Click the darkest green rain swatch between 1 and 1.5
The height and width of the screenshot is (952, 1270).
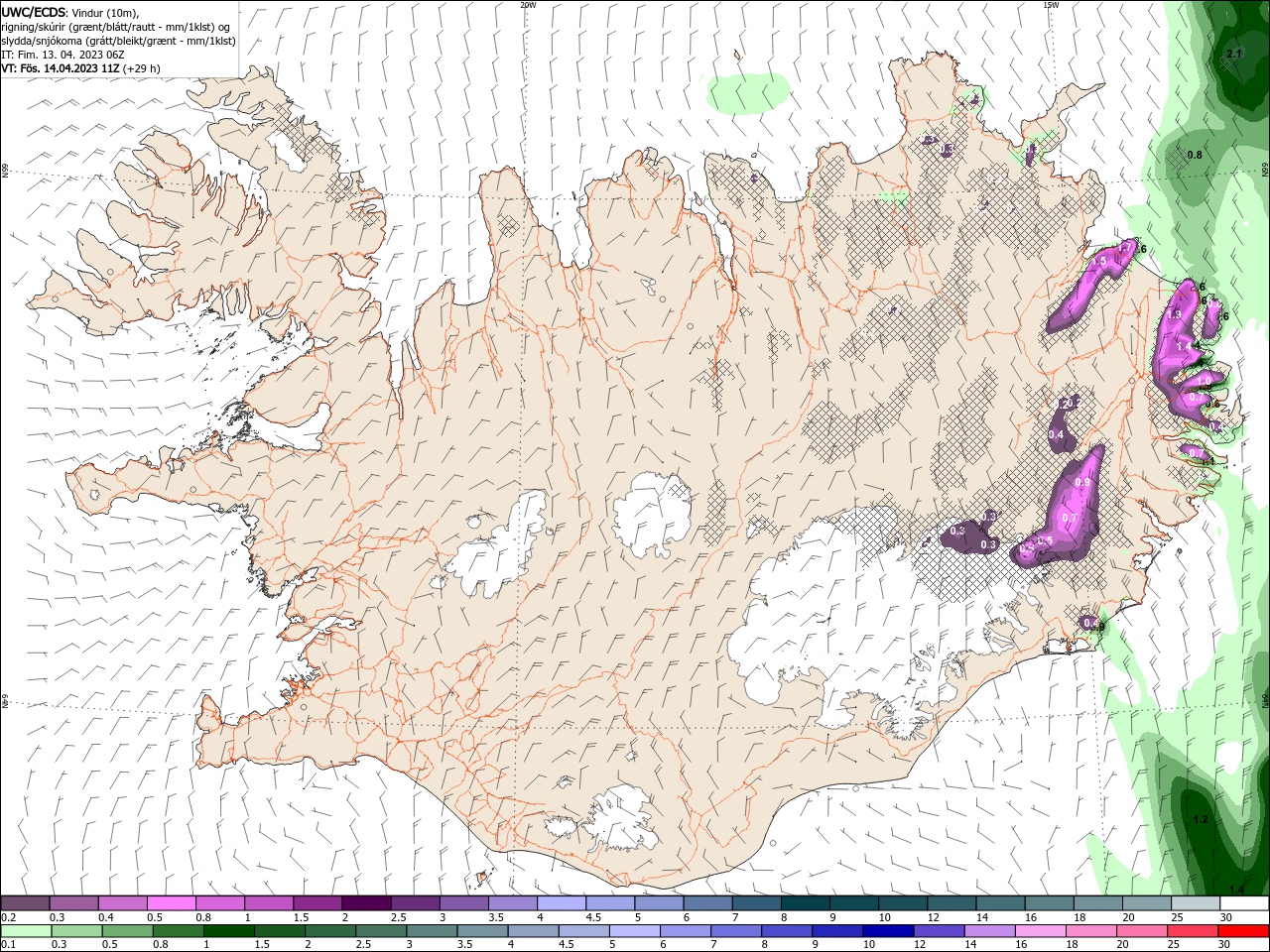click(228, 931)
